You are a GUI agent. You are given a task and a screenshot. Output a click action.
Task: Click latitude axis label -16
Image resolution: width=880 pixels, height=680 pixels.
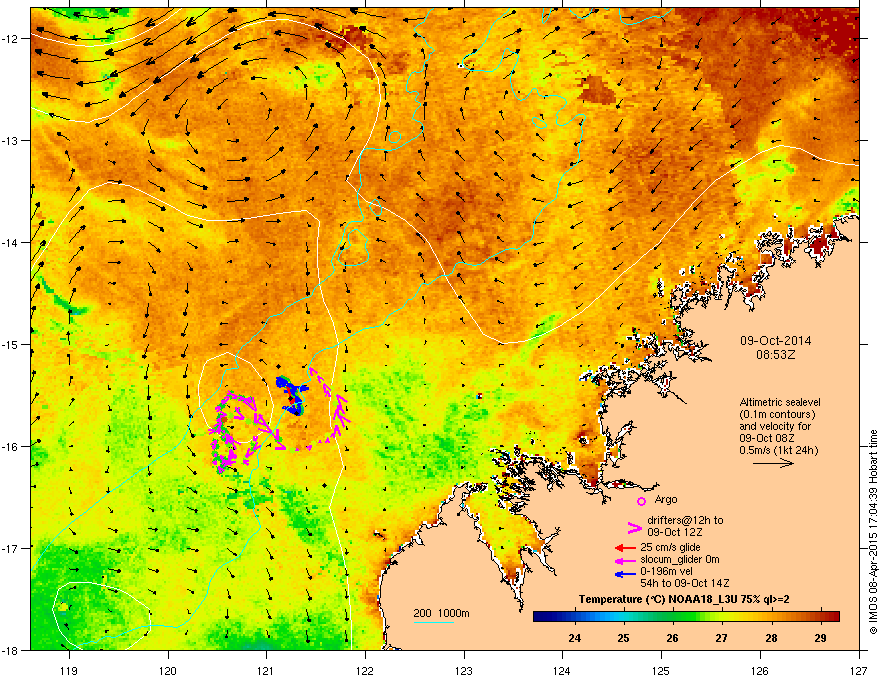(x=10, y=447)
